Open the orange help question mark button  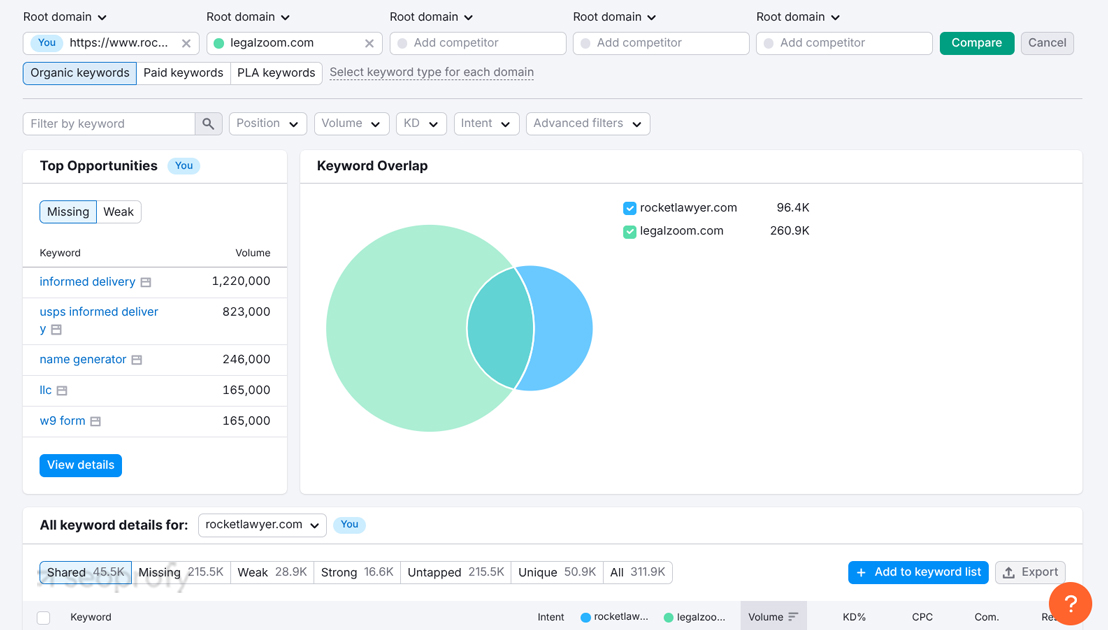tap(1070, 603)
